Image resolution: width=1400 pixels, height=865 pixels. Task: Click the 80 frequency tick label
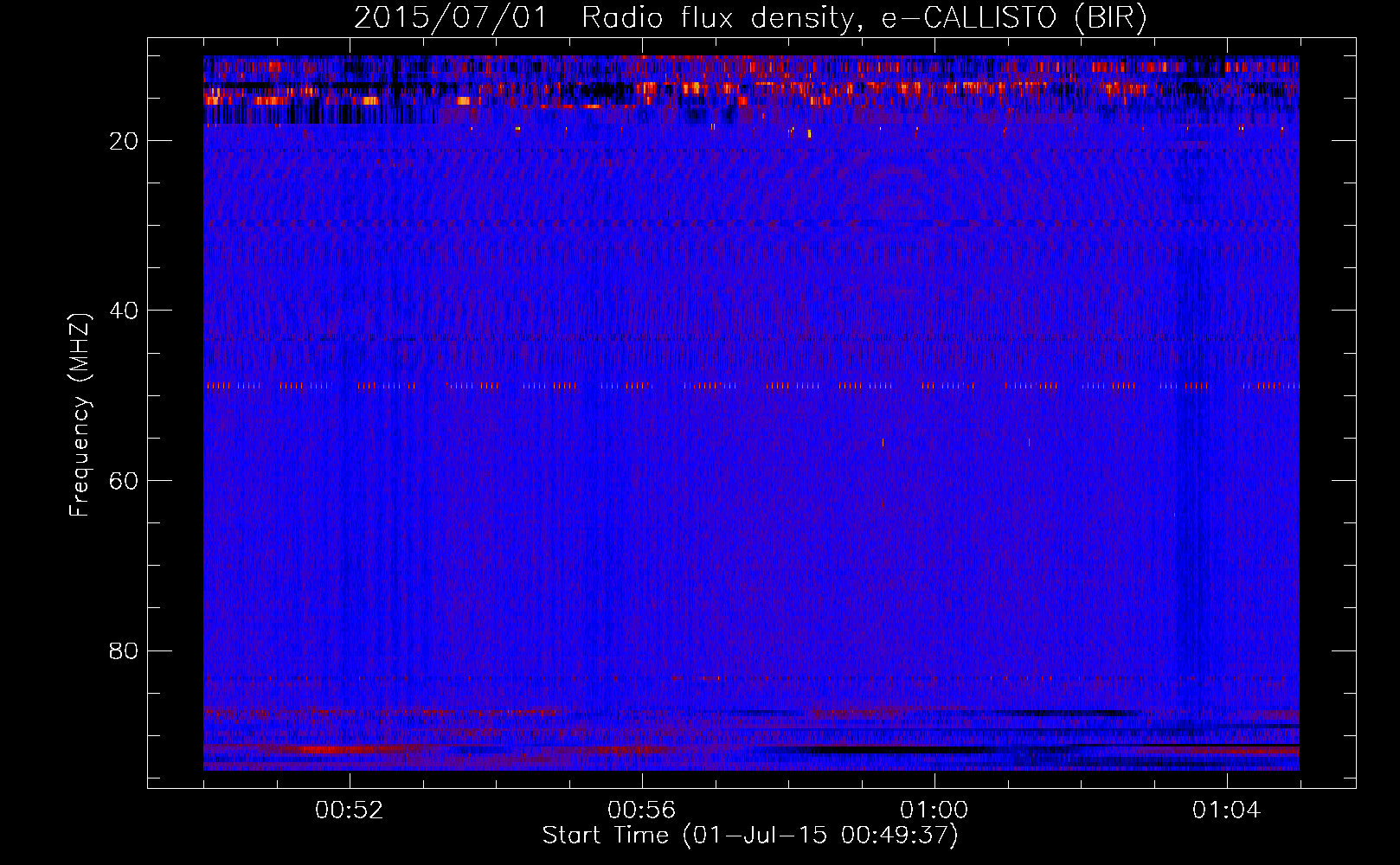(x=124, y=650)
